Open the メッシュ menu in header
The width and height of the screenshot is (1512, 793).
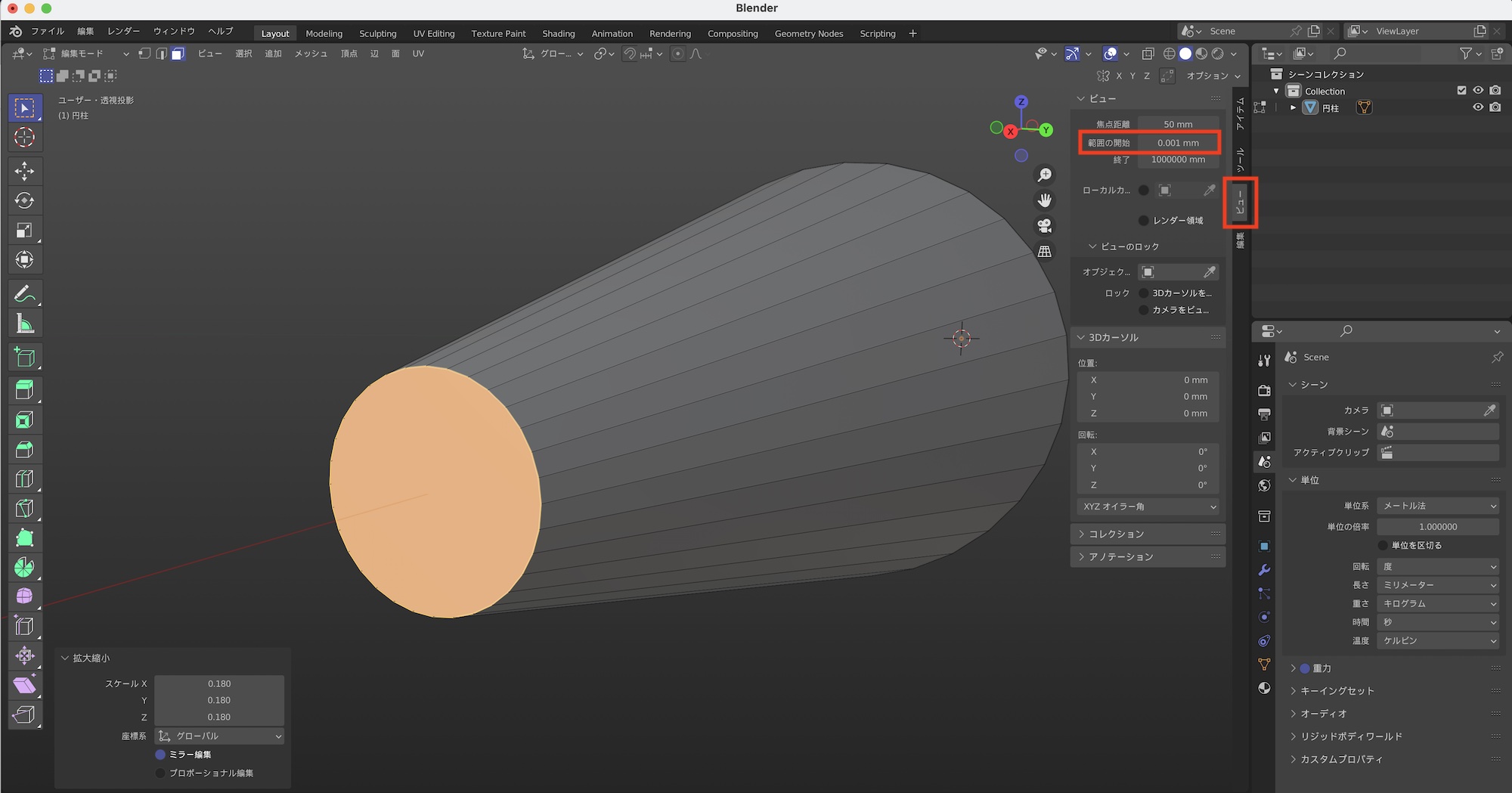point(311,54)
